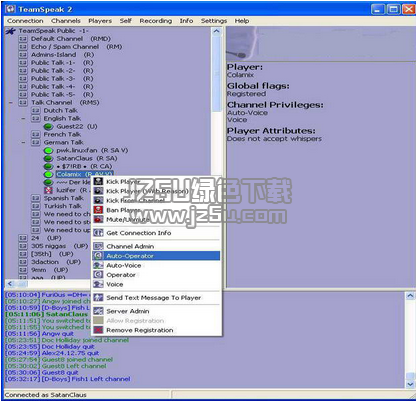Select the Turkish Talk channel
416x402 pixels.
pos(63,206)
